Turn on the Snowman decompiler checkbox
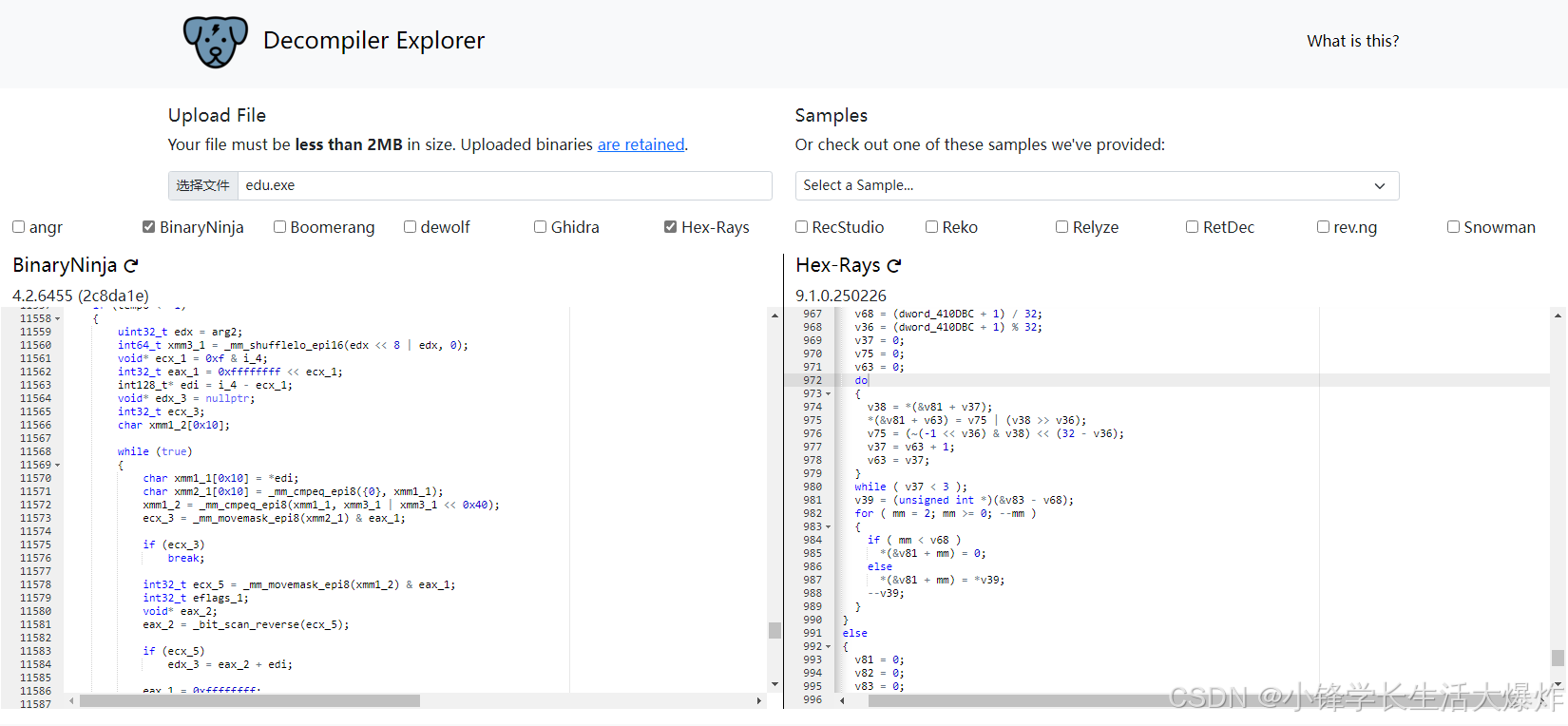This screenshot has width=1568, height=726. [x=1453, y=226]
